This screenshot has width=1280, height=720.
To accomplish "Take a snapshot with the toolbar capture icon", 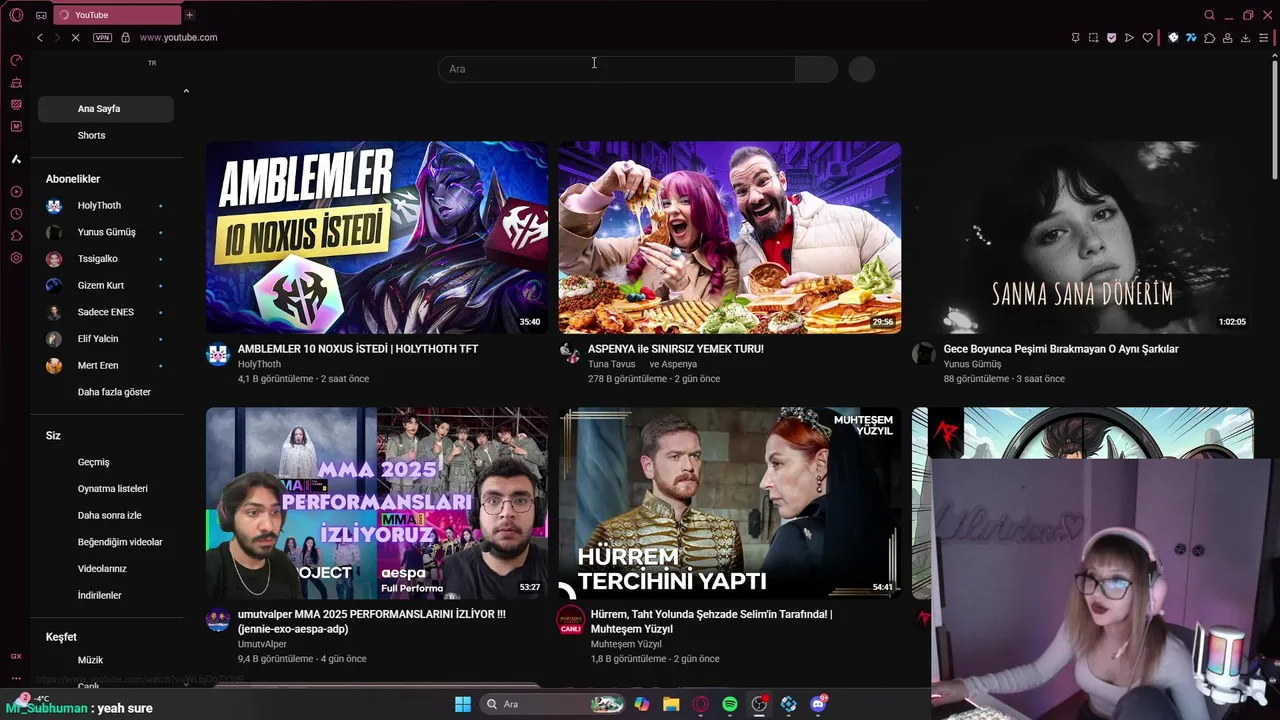I will coord(1093,38).
